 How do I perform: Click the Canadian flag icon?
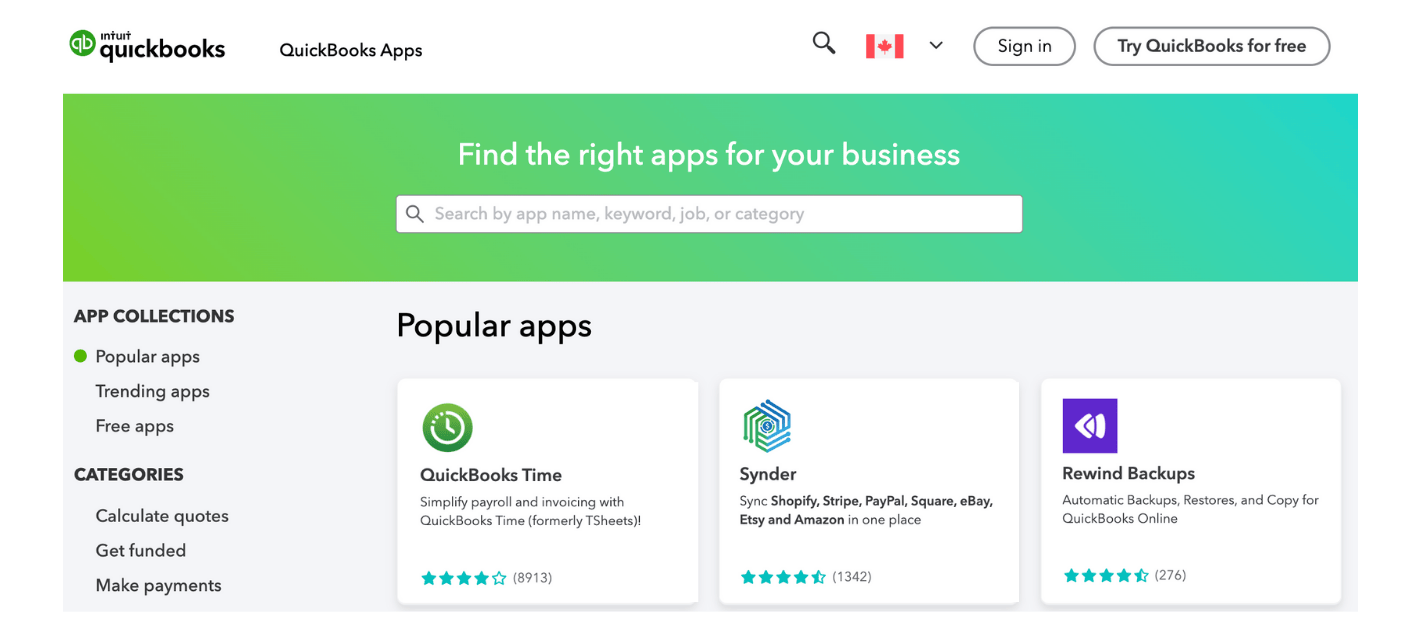coord(885,46)
